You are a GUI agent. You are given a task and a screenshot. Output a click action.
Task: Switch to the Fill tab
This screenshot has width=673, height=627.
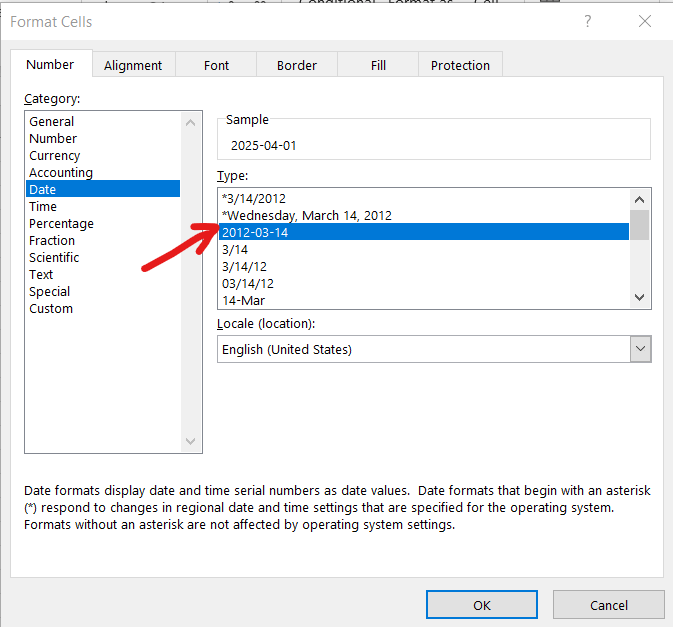[378, 65]
